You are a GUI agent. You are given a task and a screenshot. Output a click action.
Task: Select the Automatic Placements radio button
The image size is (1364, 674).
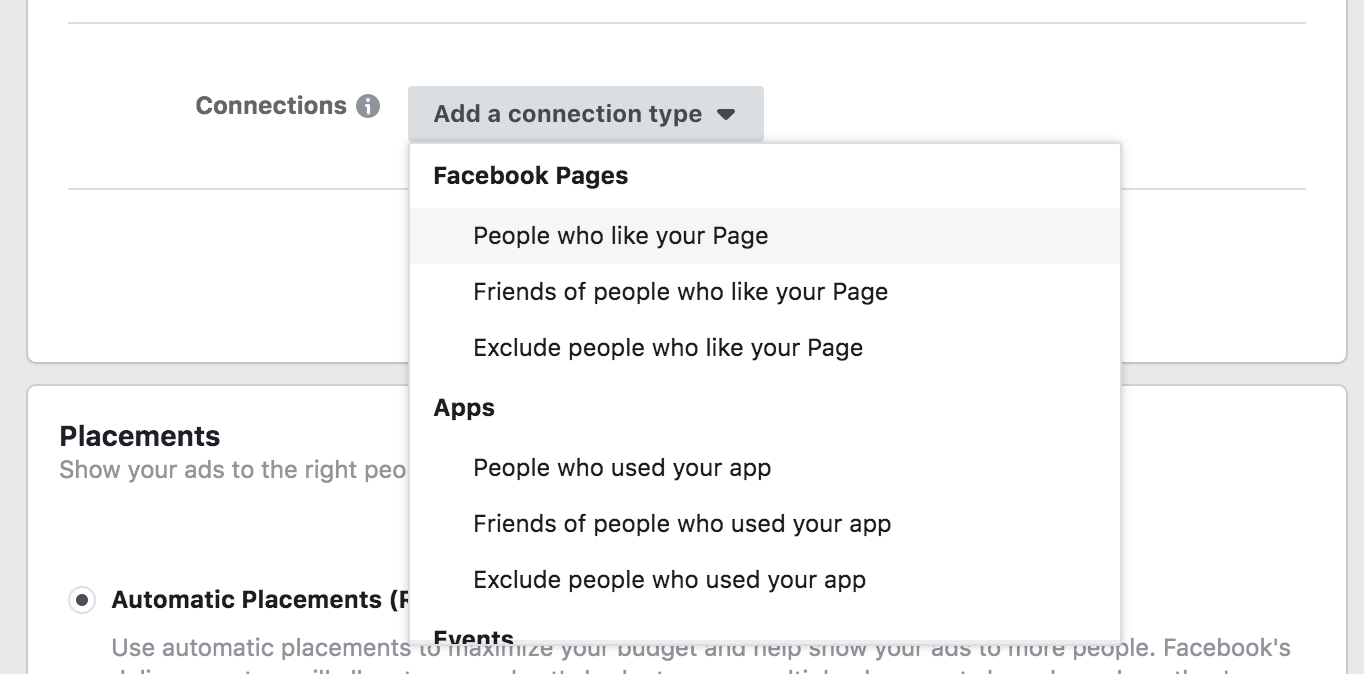pos(82,600)
